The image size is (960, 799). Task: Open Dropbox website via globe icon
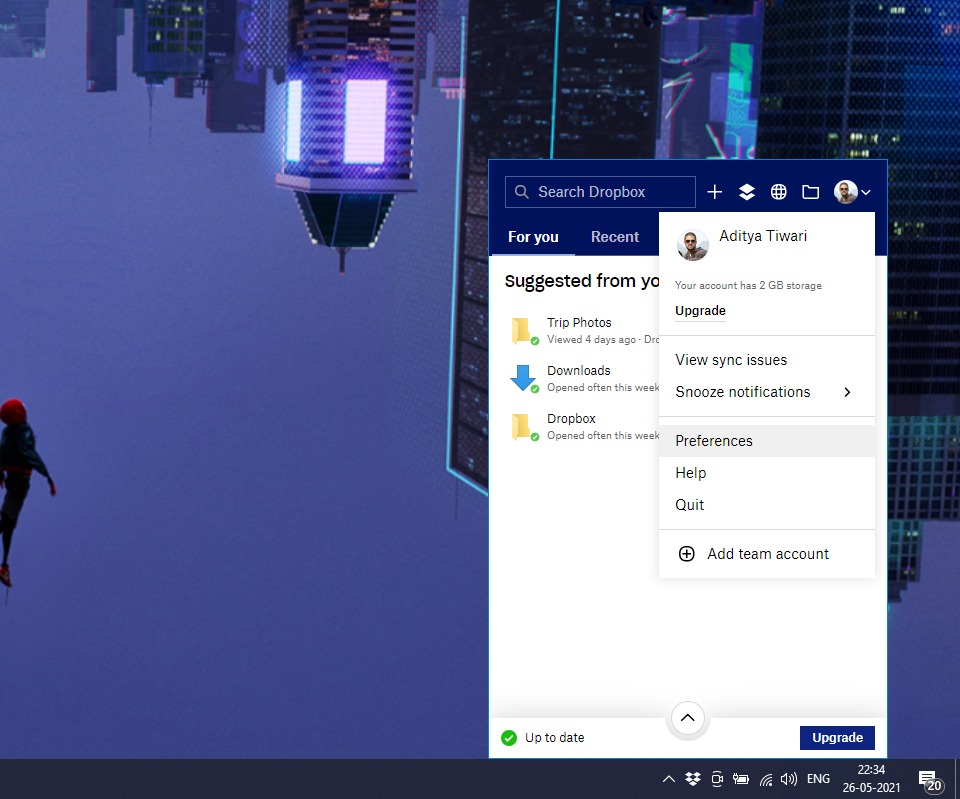778,192
